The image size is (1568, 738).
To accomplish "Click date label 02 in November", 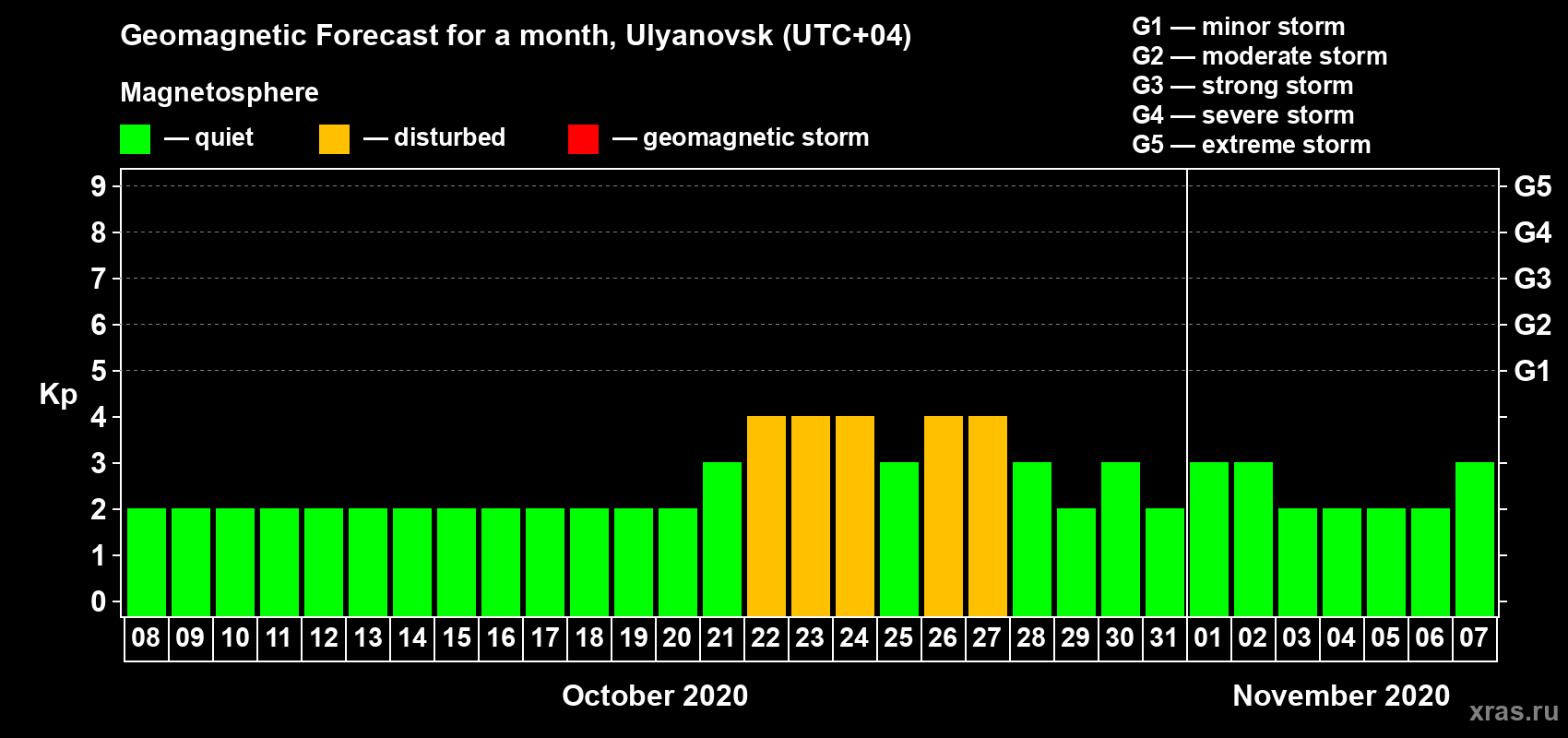I will click(x=1253, y=637).
